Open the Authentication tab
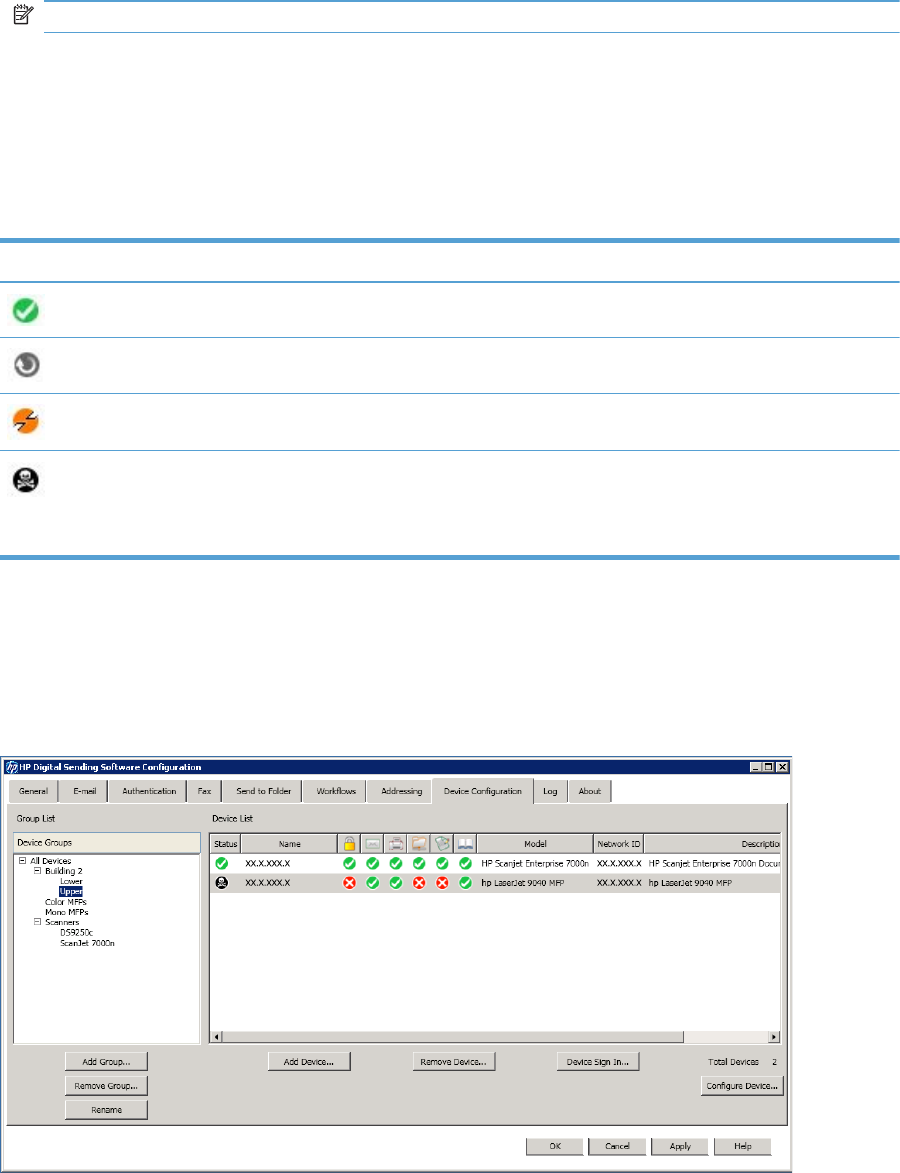Image resolution: width=900 pixels, height=1173 pixels. (x=149, y=791)
